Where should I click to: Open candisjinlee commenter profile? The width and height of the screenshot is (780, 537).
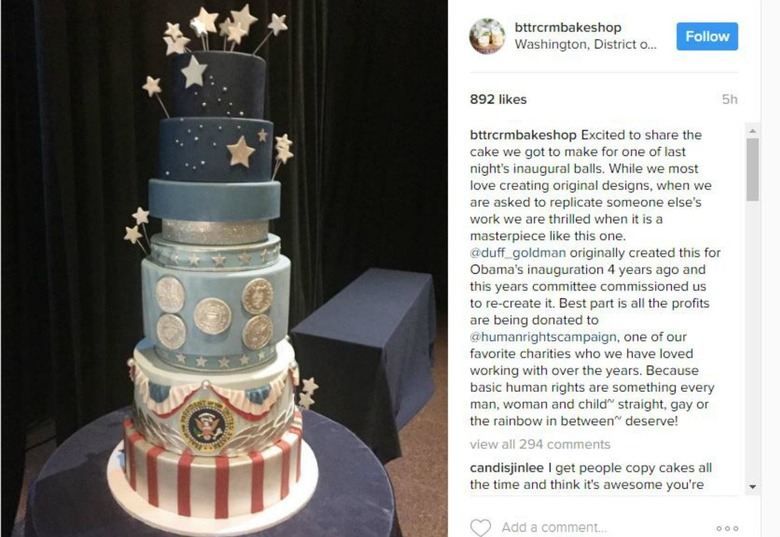[507, 468]
